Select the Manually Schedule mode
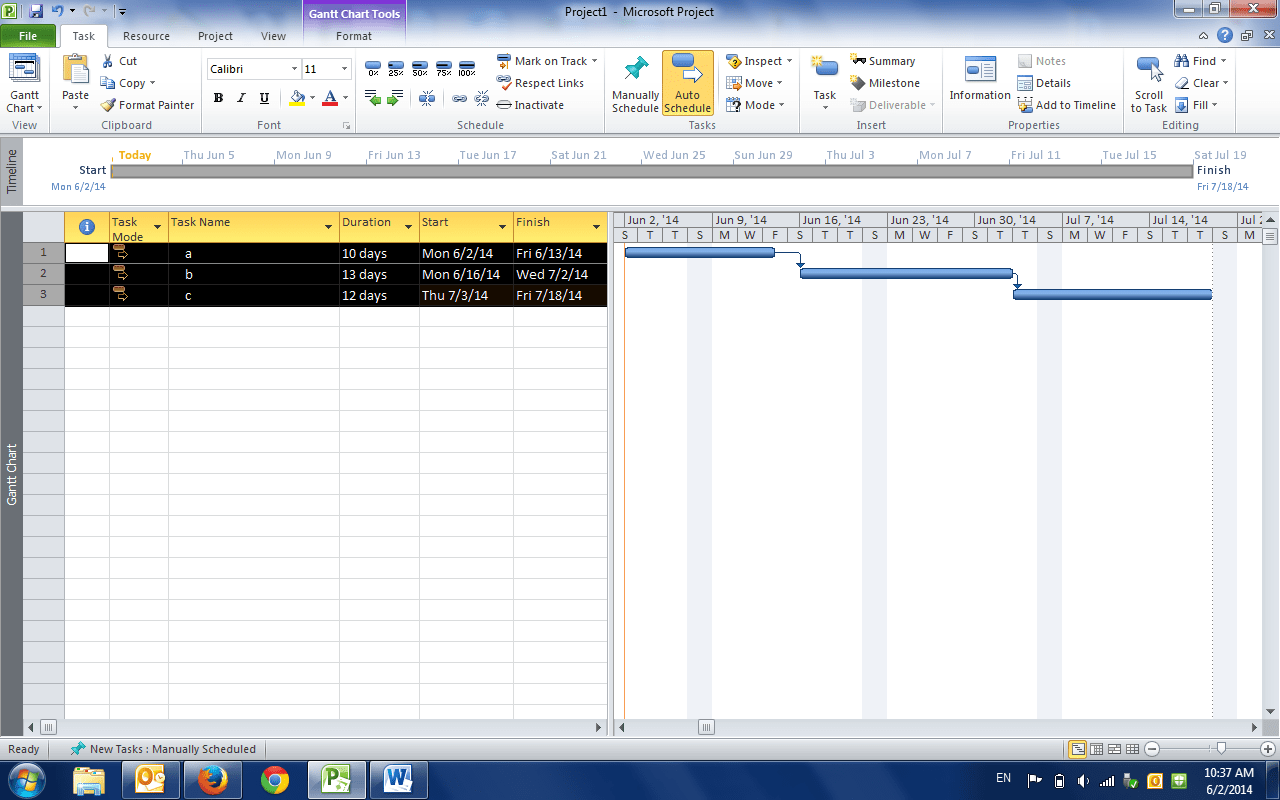This screenshot has width=1280, height=800. coord(635,84)
